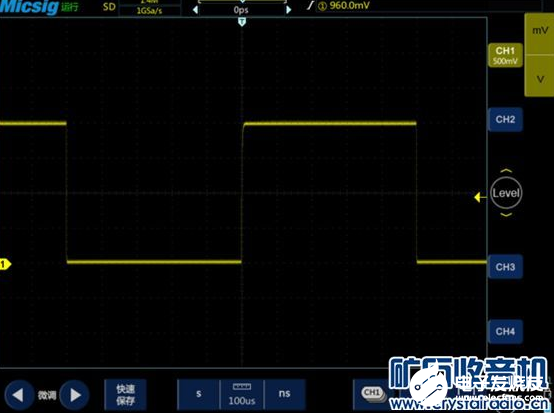Open the 1GSa/s sample rate readout
This screenshot has width=554, height=413.
149,11
